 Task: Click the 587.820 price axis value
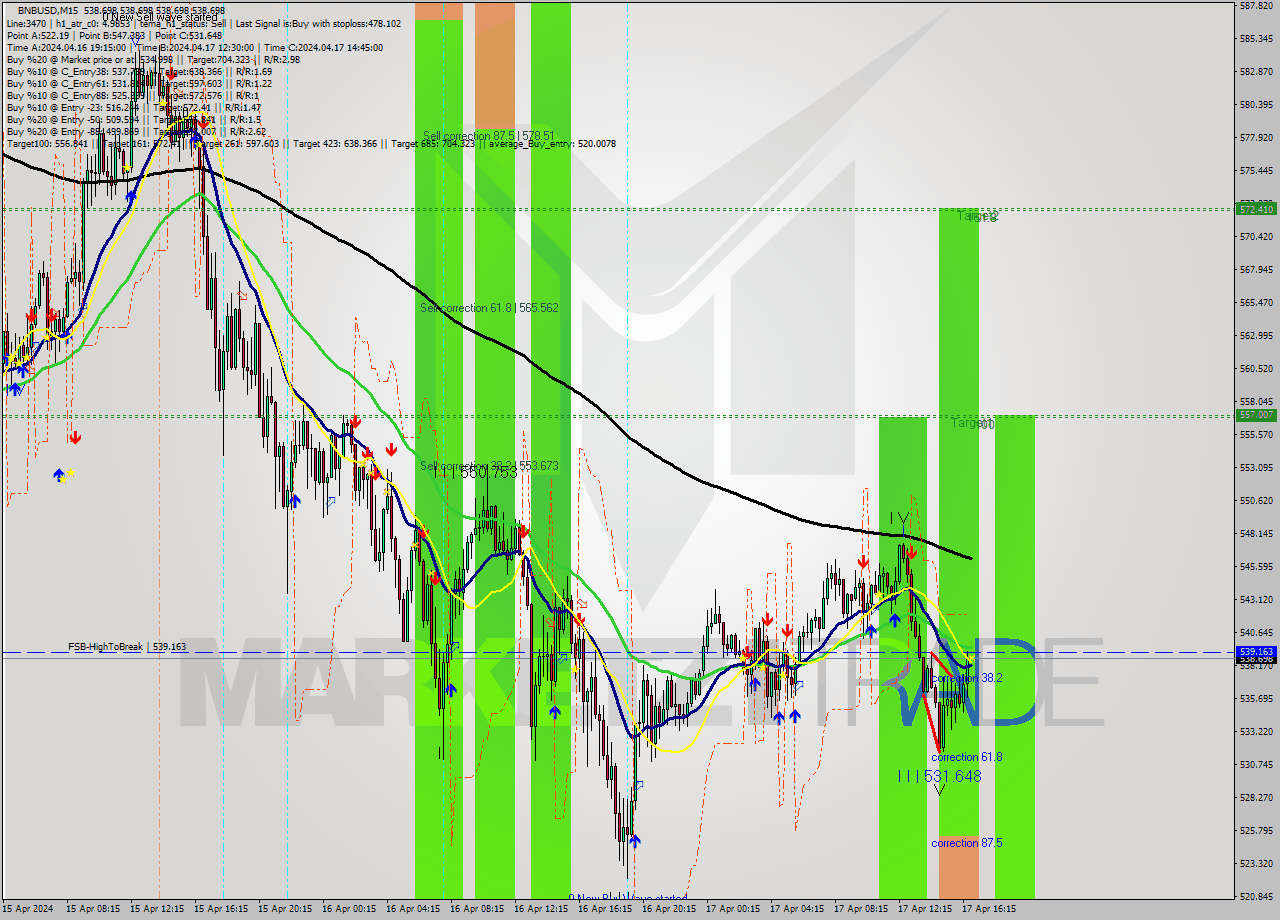coord(1256,5)
